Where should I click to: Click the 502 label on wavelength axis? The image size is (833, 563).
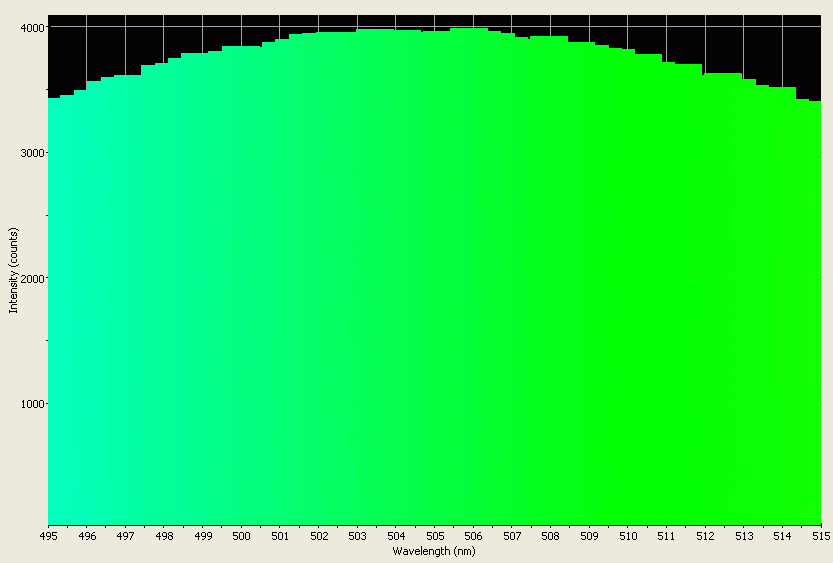coord(318,536)
